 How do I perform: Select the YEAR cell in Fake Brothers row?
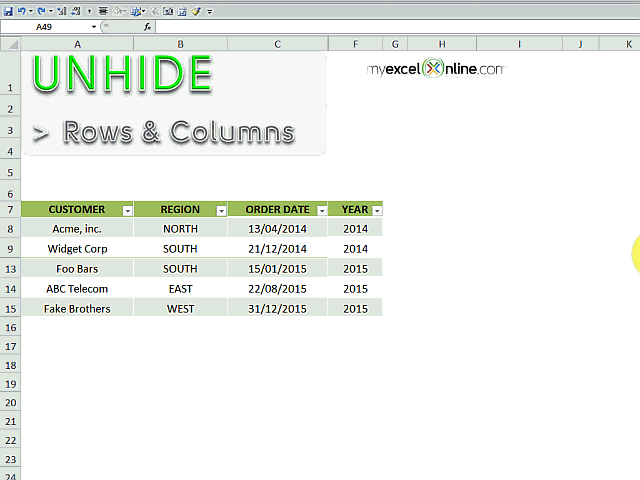pos(356,309)
